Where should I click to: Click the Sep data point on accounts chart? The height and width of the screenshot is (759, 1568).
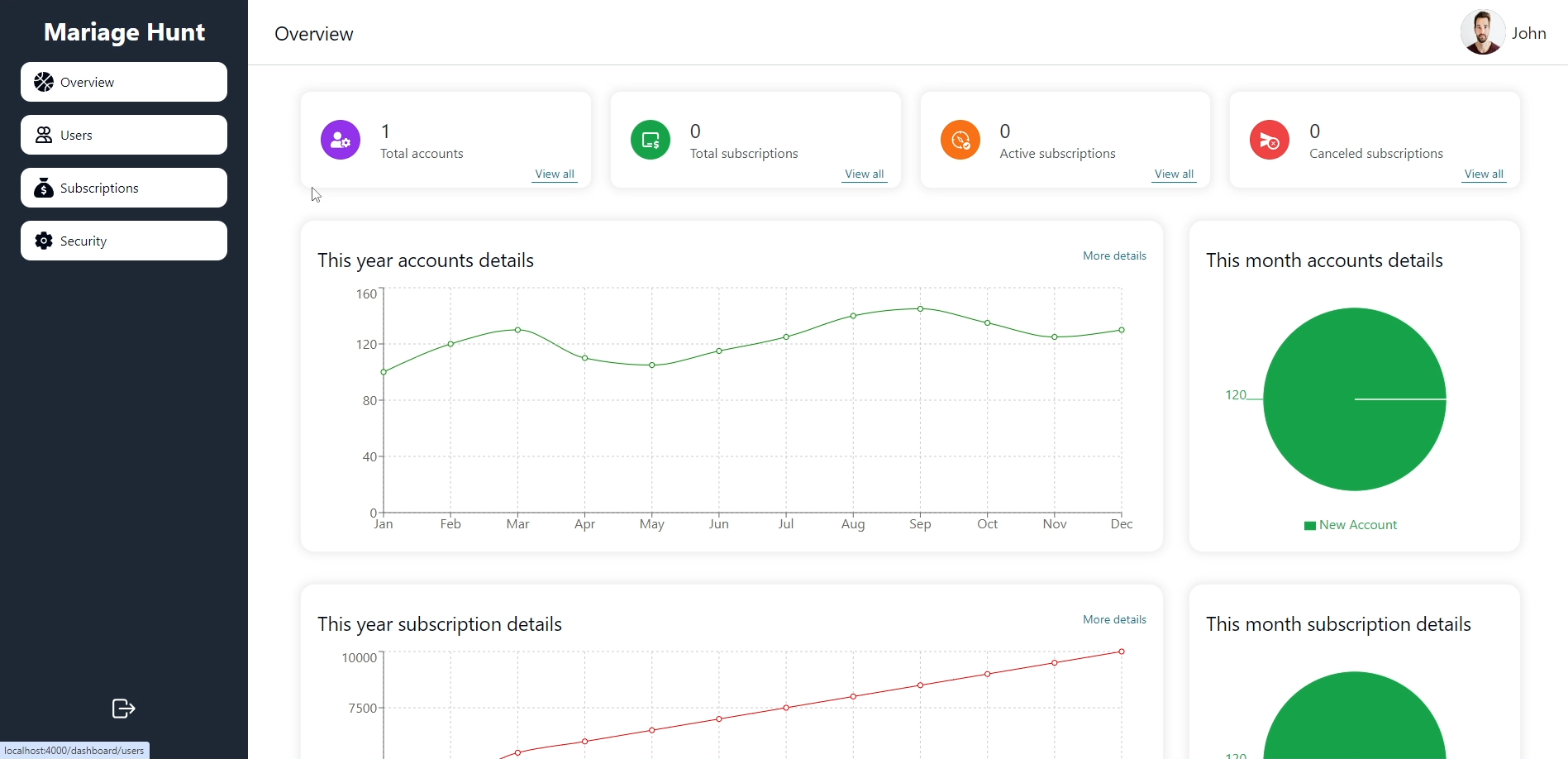tap(920, 308)
